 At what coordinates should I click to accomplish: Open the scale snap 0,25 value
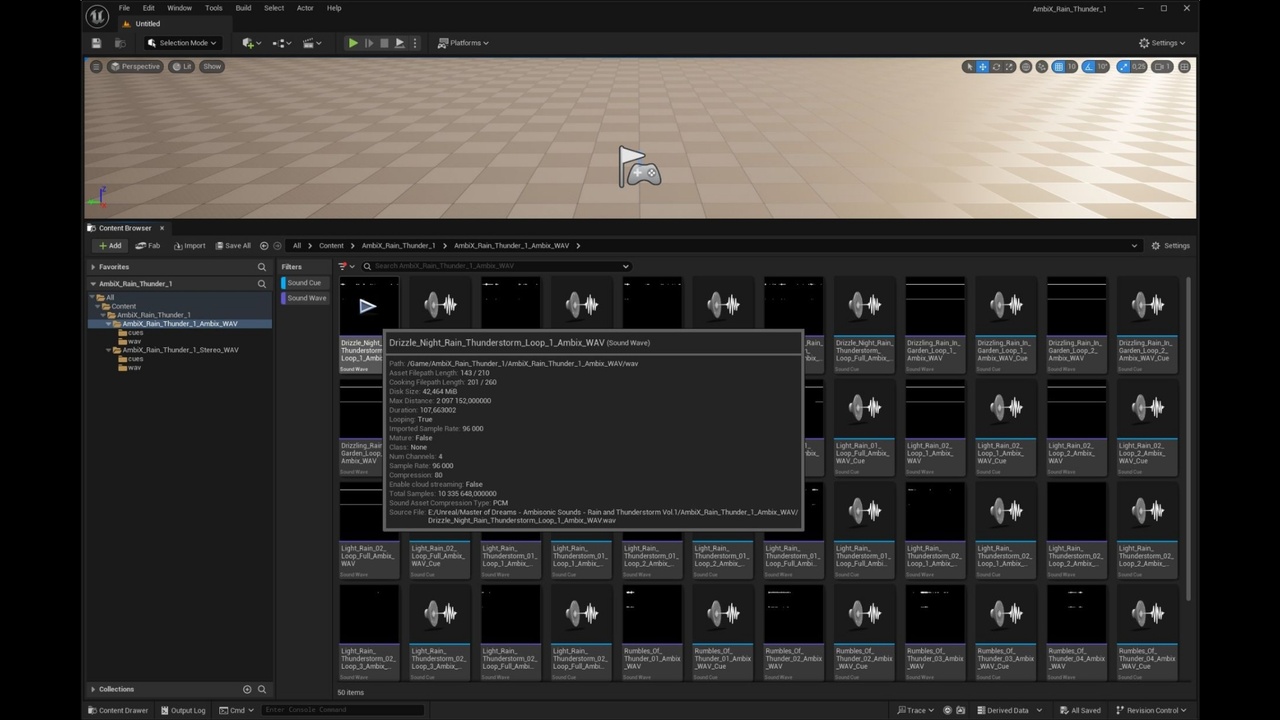click(x=1139, y=67)
